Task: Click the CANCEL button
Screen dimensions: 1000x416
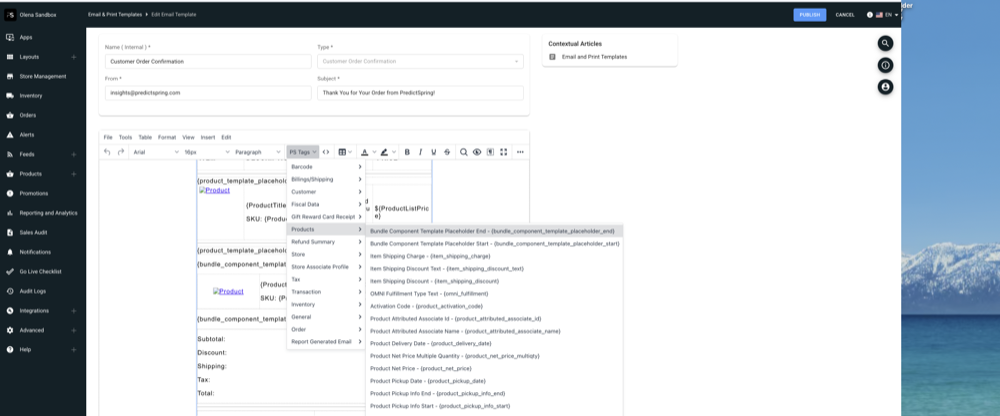Action: 845,15
